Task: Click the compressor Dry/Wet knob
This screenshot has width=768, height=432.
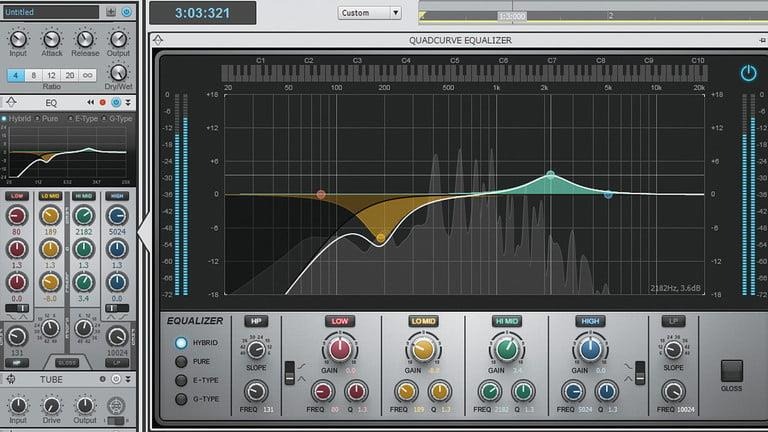Action: point(118,73)
